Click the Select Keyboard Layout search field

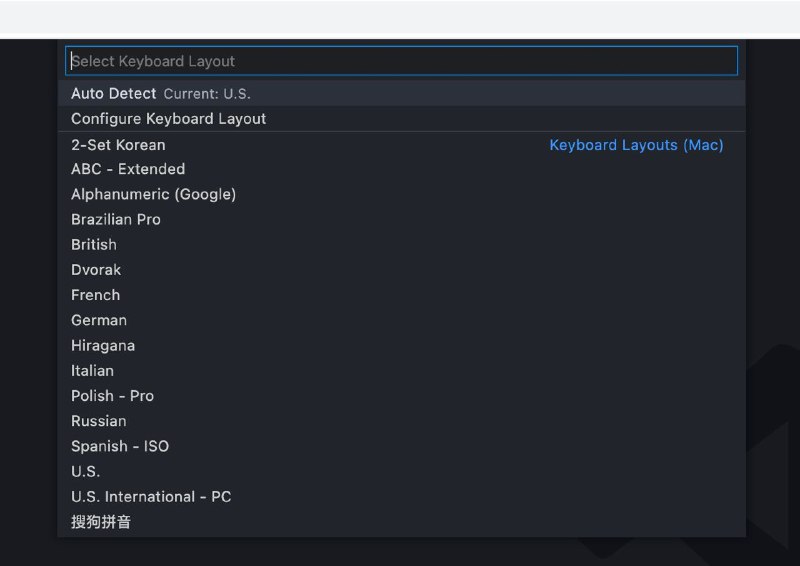point(400,61)
